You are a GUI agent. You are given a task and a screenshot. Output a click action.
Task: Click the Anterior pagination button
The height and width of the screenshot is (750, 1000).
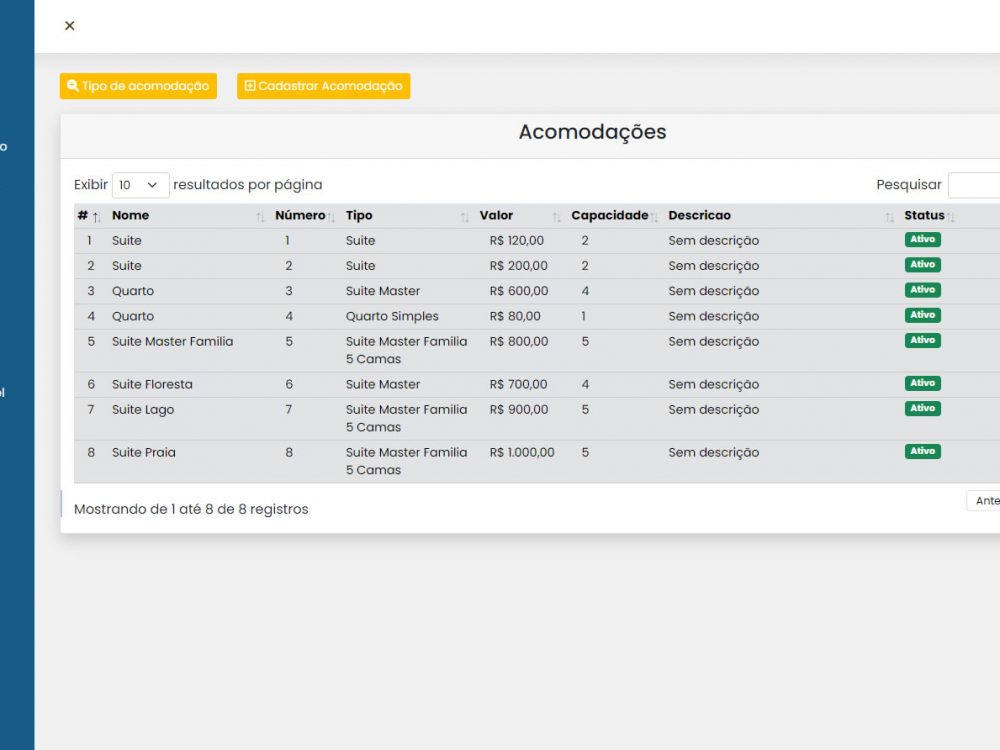click(x=985, y=501)
